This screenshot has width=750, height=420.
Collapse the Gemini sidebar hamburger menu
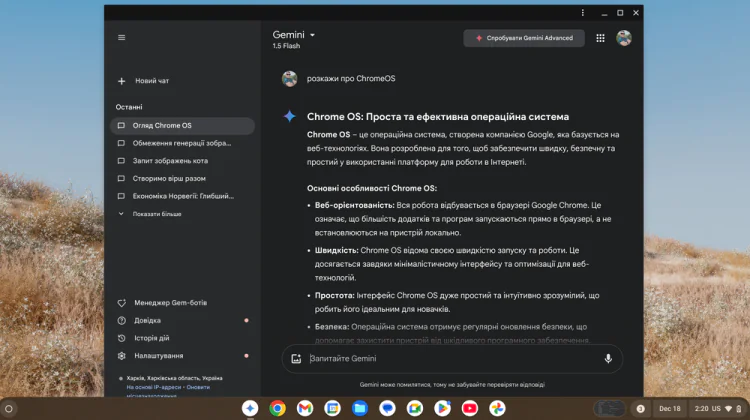[x=121, y=37]
